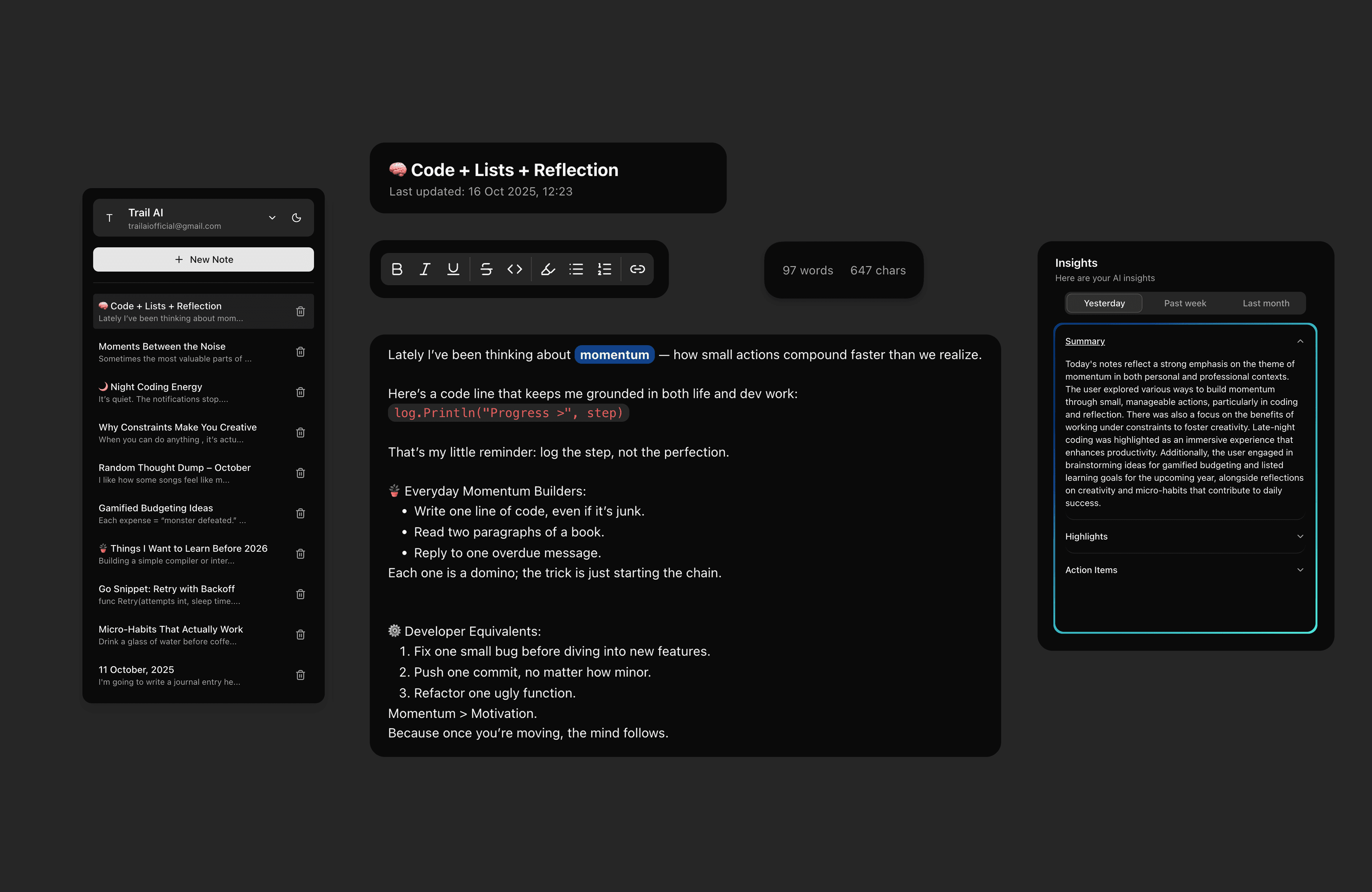The image size is (1372, 892).
Task: Add a hyperlink using link icon
Action: (x=637, y=269)
